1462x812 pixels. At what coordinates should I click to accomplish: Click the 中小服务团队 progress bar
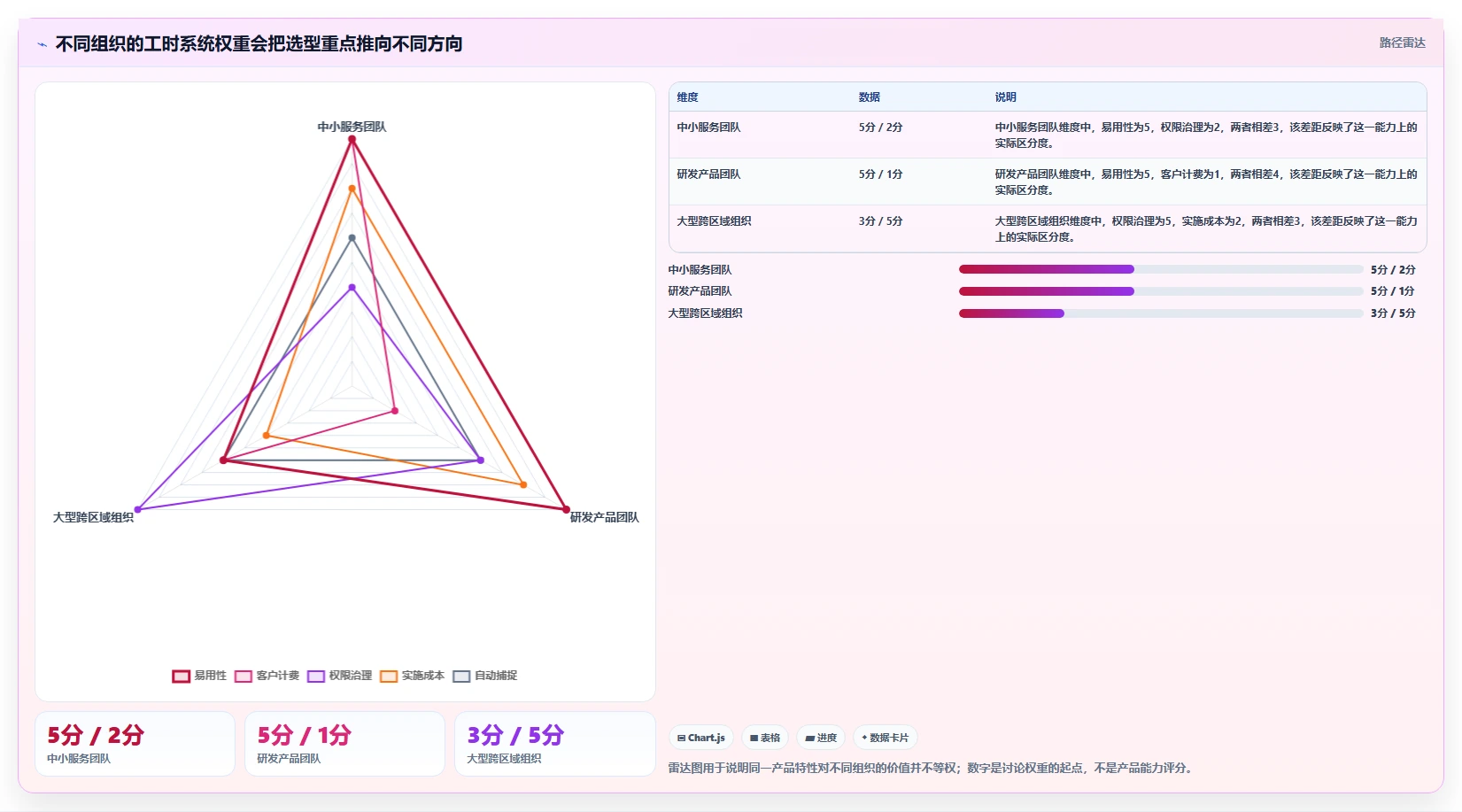[x=1161, y=269]
